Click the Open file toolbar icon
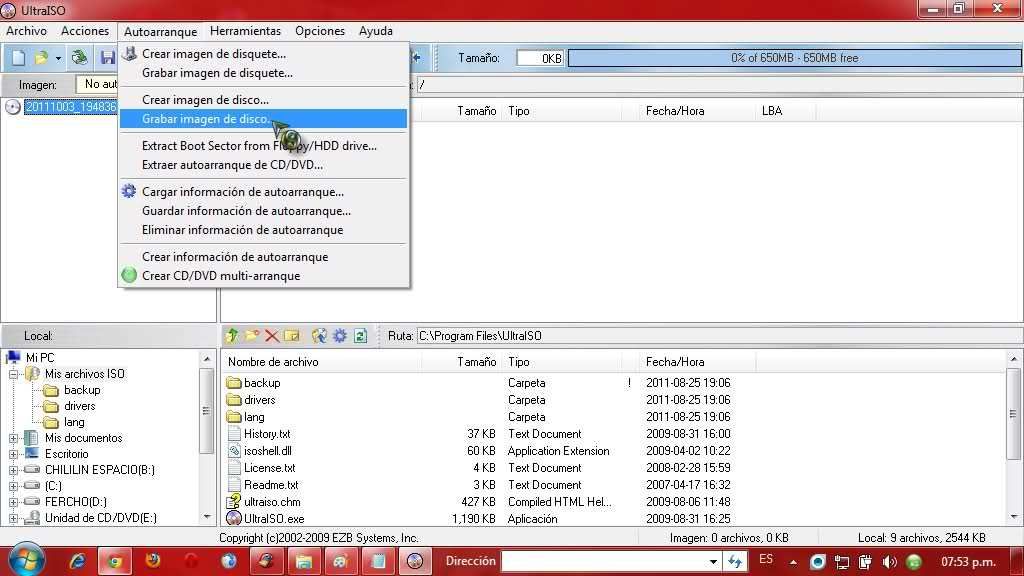The image size is (1024, 576). pos(41,58)
